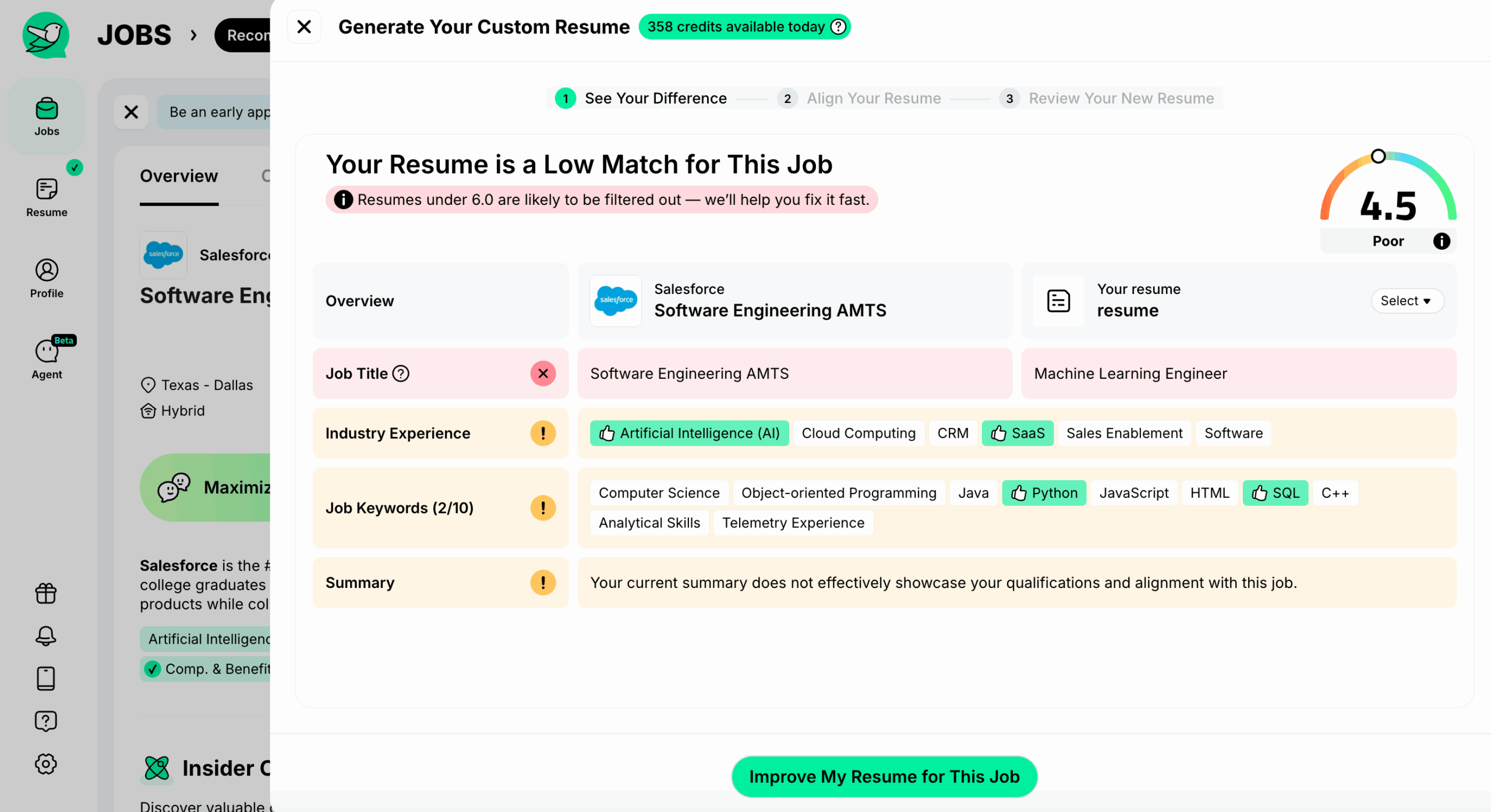Click the help question-mark sidebar icon
The image size is (1491, 812).
(x=46, y=721)
